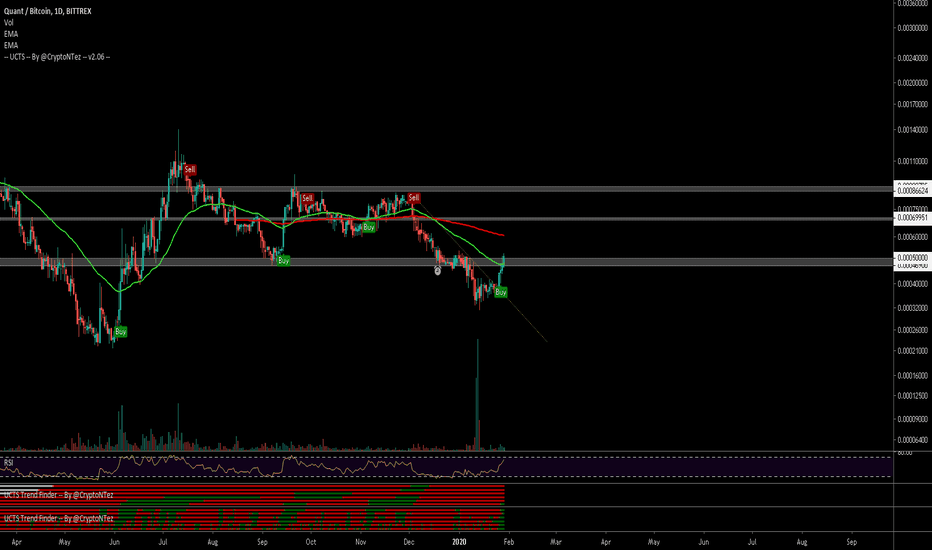Click the 0.00021000 price axis label
The height and width of the screenshot is (550, 932).
pos(912,351)
